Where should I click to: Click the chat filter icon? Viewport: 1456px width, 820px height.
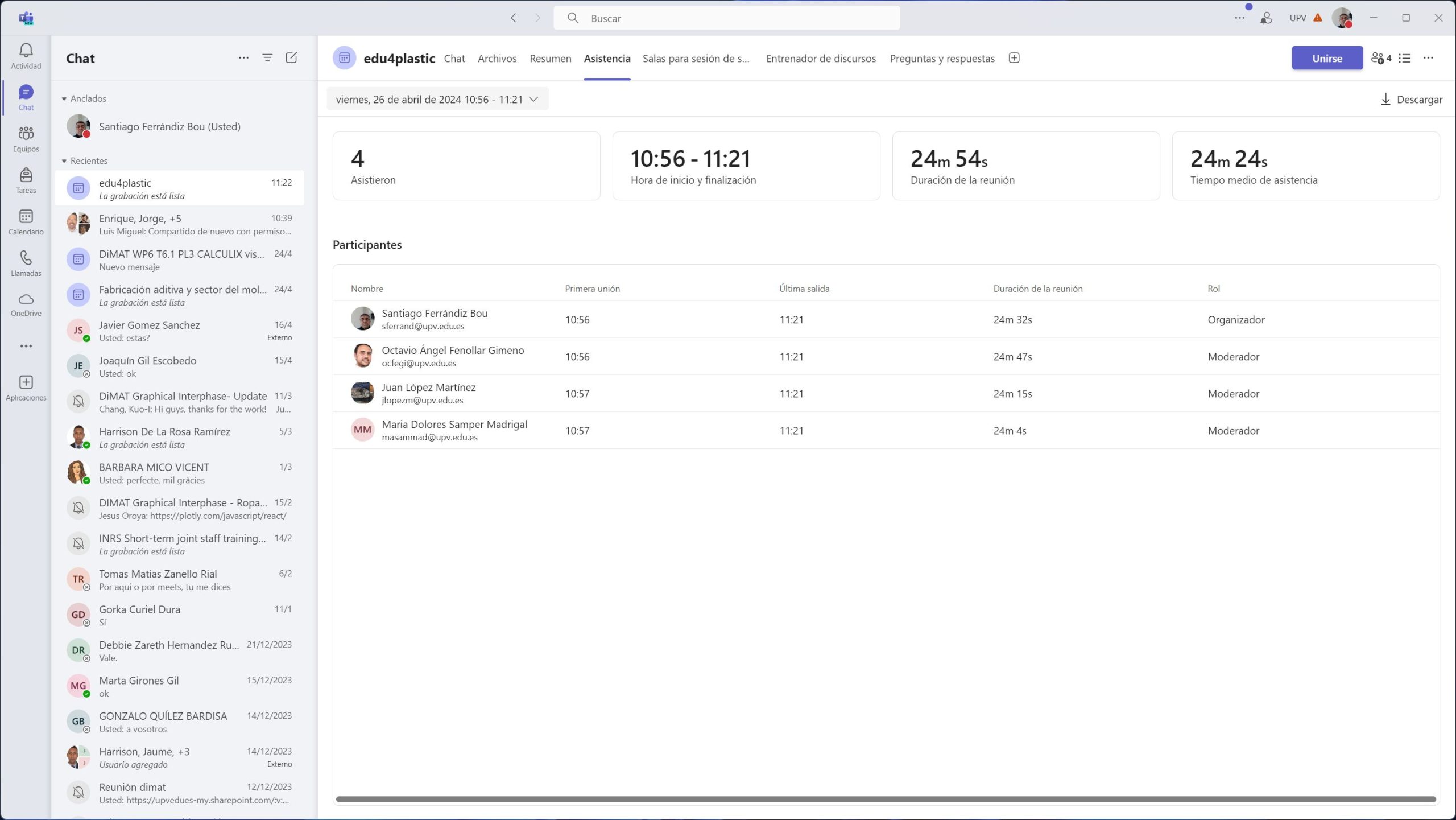267,57
